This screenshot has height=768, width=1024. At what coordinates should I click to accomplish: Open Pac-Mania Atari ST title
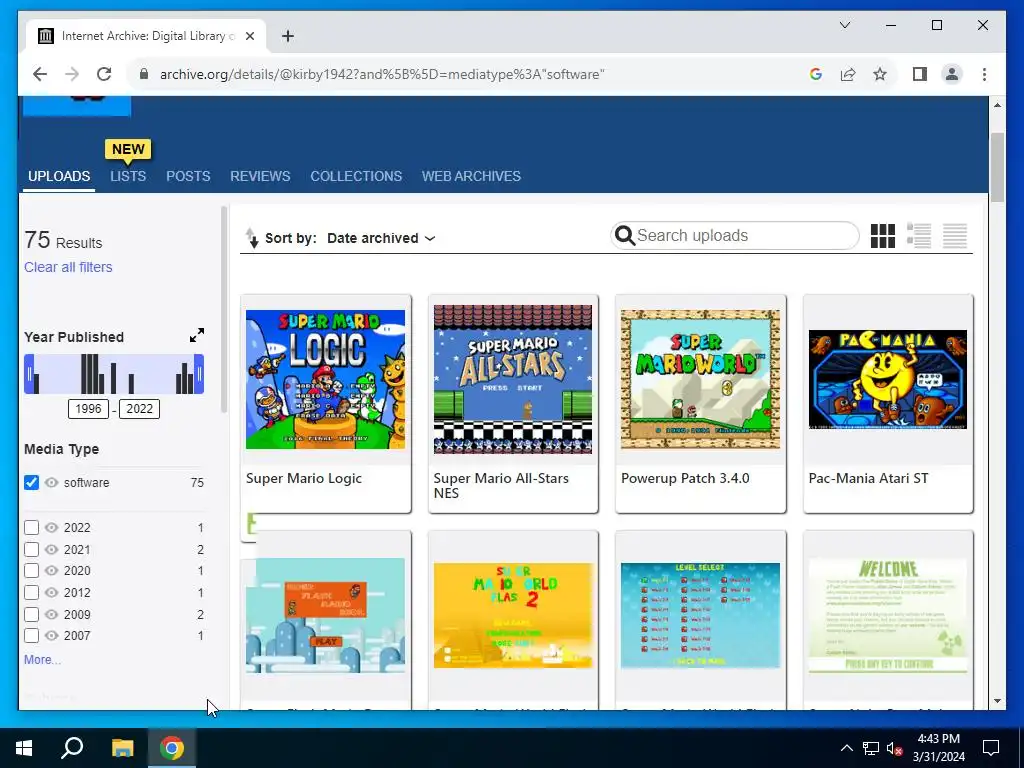tap(868, 478)
